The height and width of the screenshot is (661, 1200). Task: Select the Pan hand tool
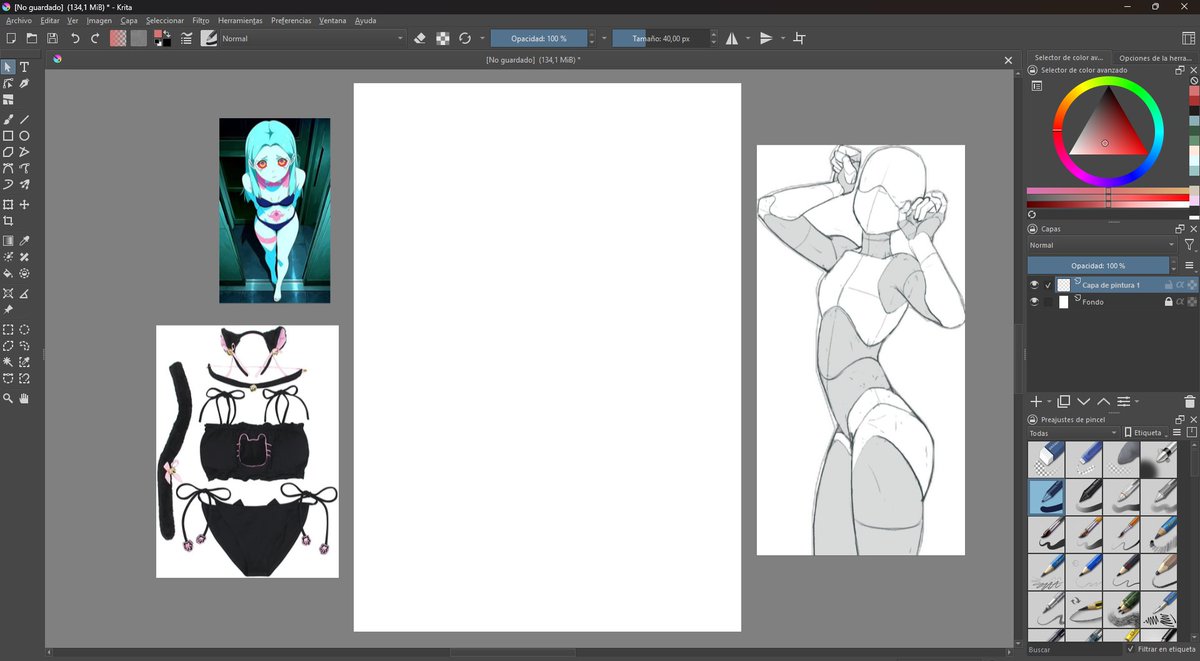tap(24, 399)
